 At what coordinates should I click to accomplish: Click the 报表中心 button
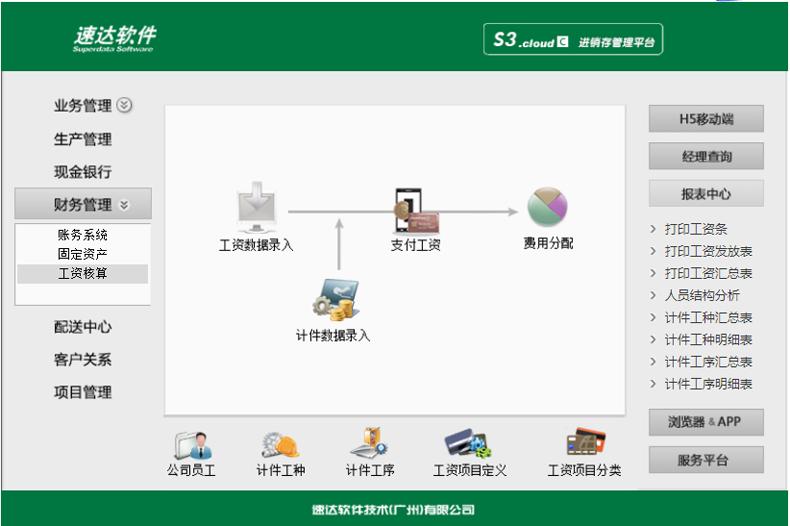point(706,193)
